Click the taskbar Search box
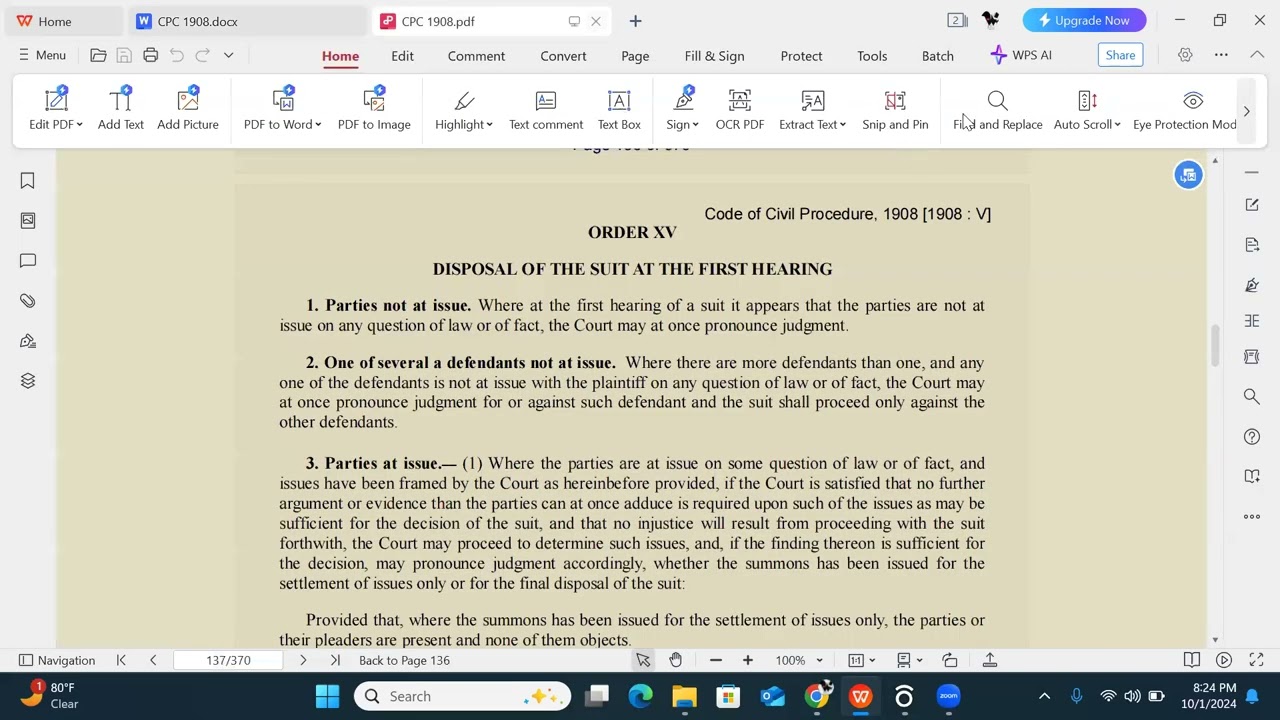1280x720 pixels. coord(462,696)
